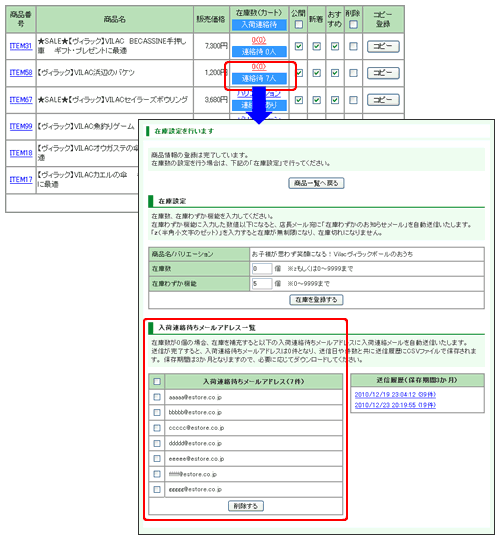The image size is (500, 540).
Task: Toggle the 公開 header select-all checkbox
Action: coord(299,25)
